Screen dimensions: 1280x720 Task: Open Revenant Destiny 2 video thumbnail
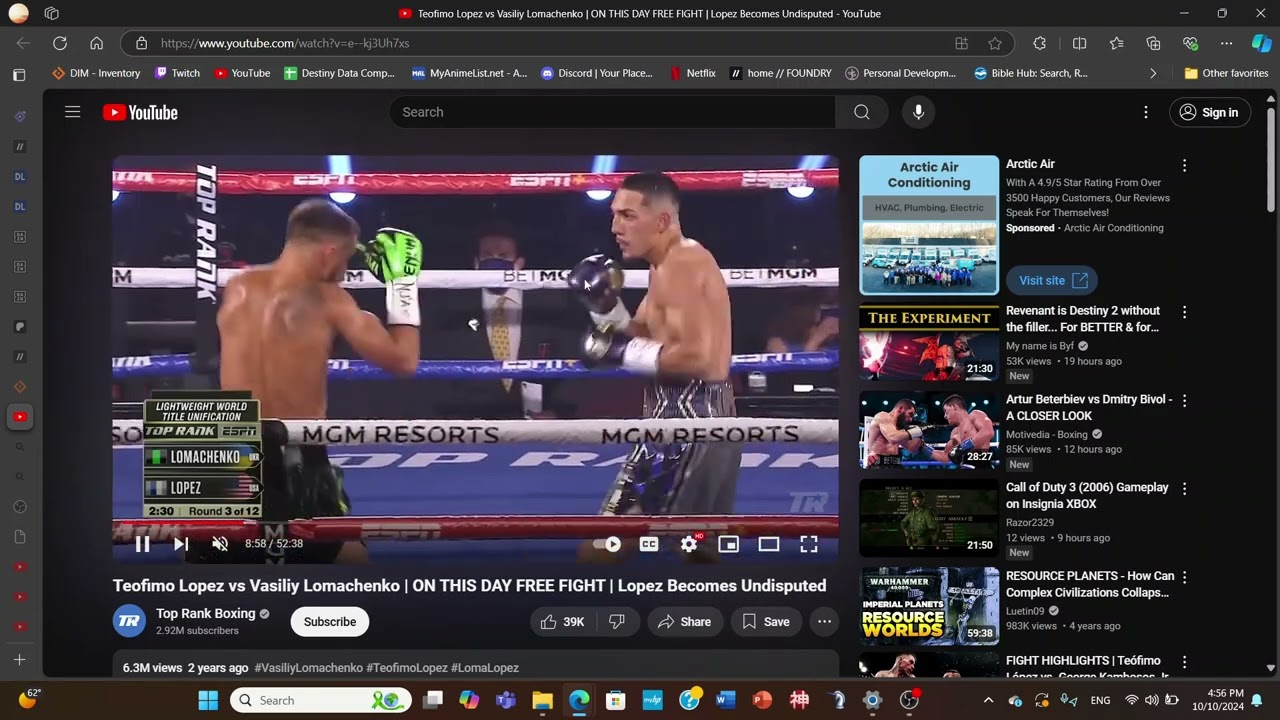tap(929, 343)
